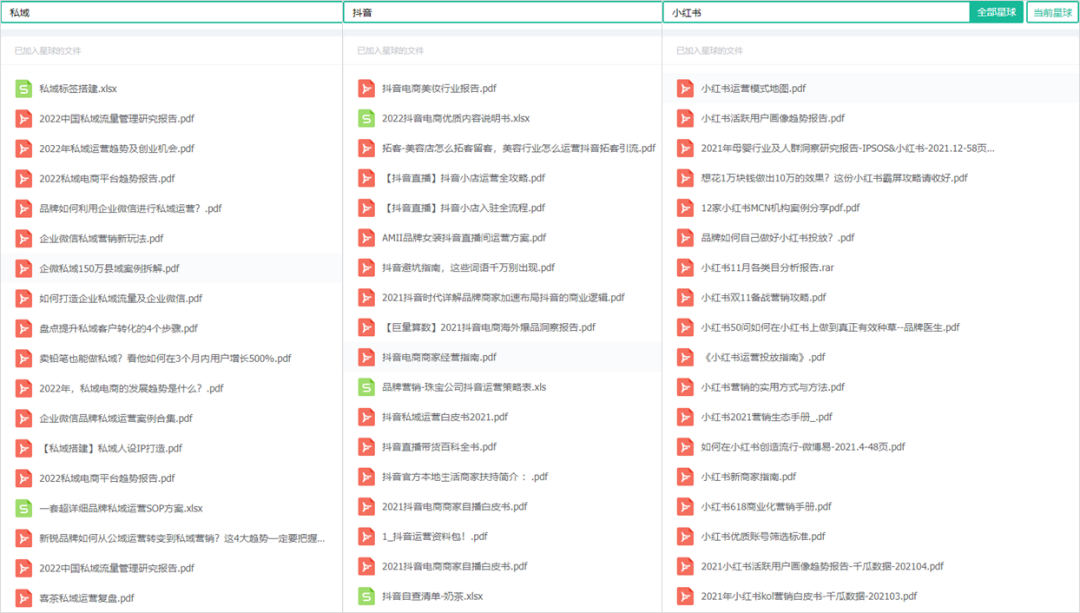Click the 当前星球 button
The height and width of the screenshot is (613, 1080).
1052,12
